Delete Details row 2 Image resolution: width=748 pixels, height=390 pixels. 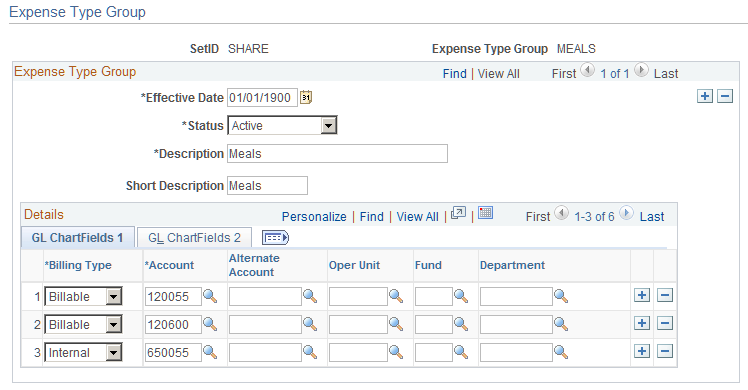[665, 323]
